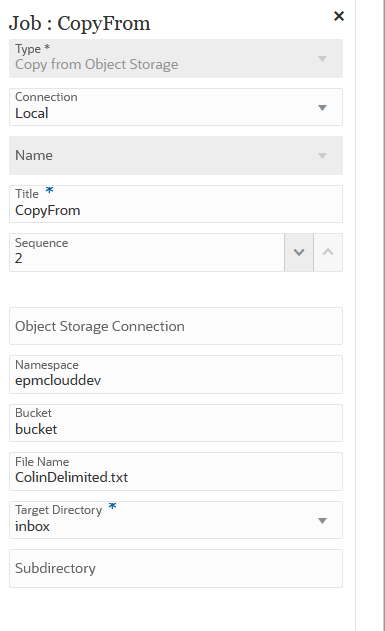Edit the Namespace epmclouddev field
Screen dimensions: 385x631
pyautogui.click(x=176, y=374)
